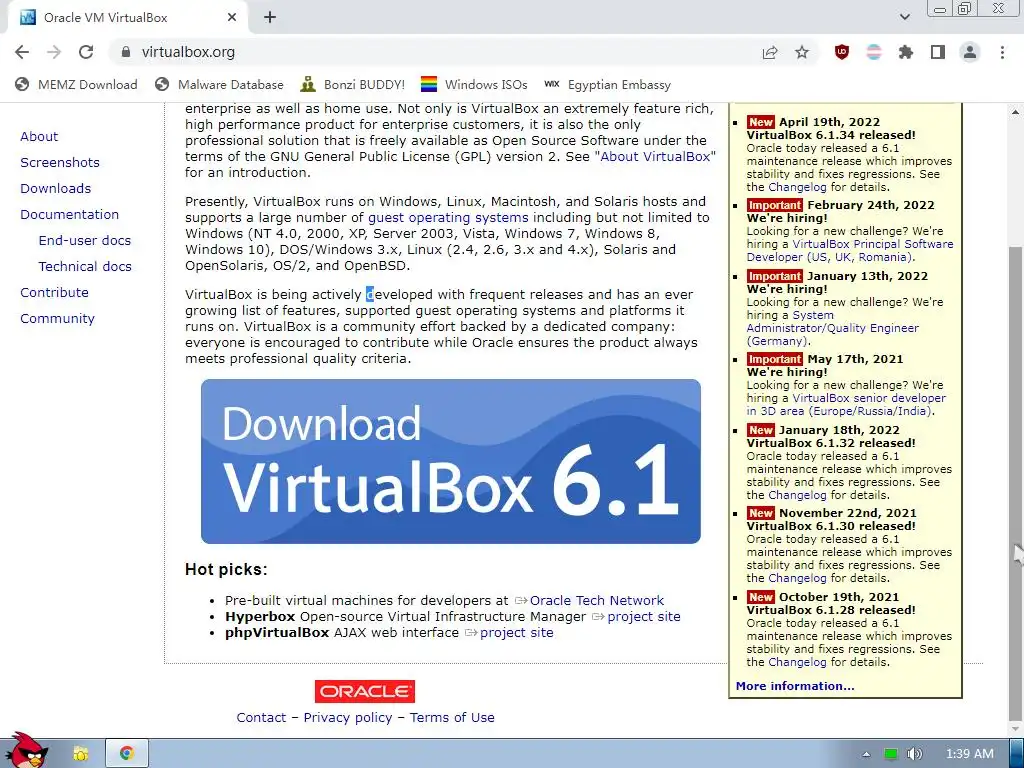Image resolution: width=1024 pixels, height=768 pixels.
Task: Go back to previous page
Action: [22, 52]
